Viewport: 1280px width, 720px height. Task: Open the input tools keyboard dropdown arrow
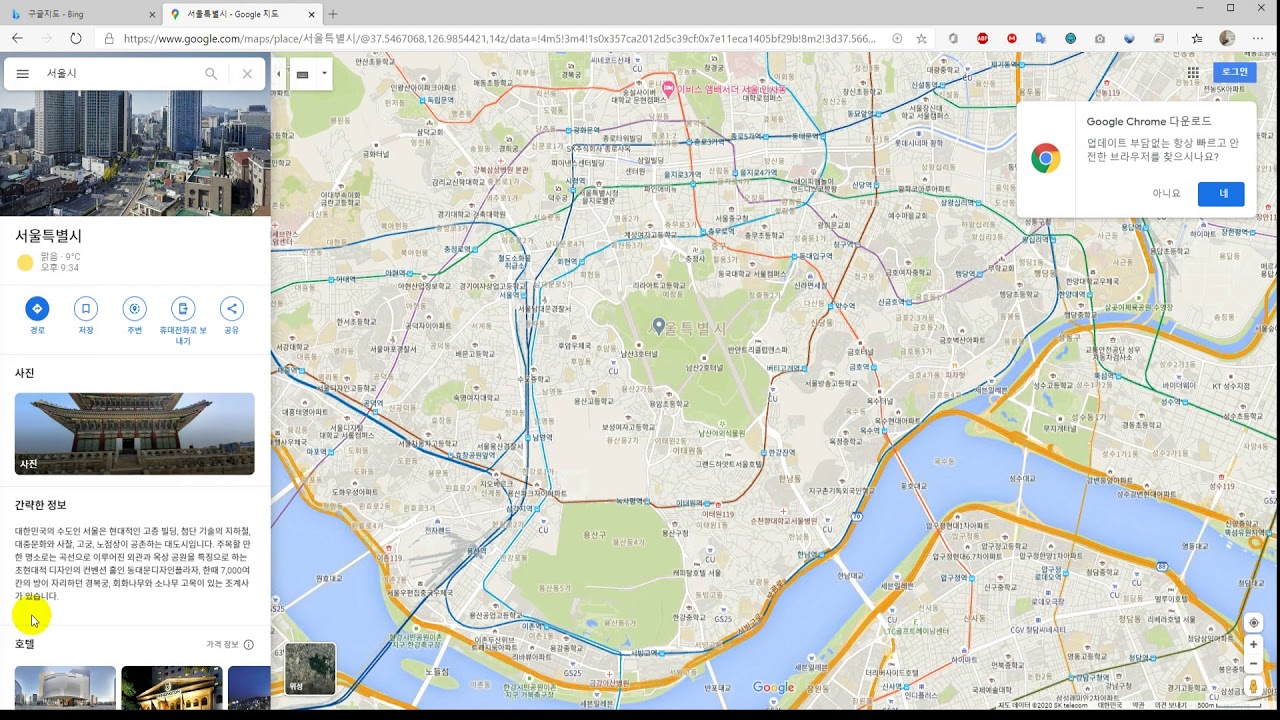tap(324, 74)
